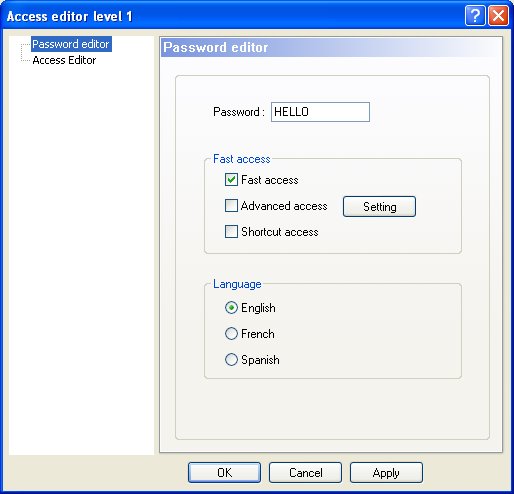Screen dimensions: 514x494
Task: Select the English language radio button
Action: click(x=231, y=308)
